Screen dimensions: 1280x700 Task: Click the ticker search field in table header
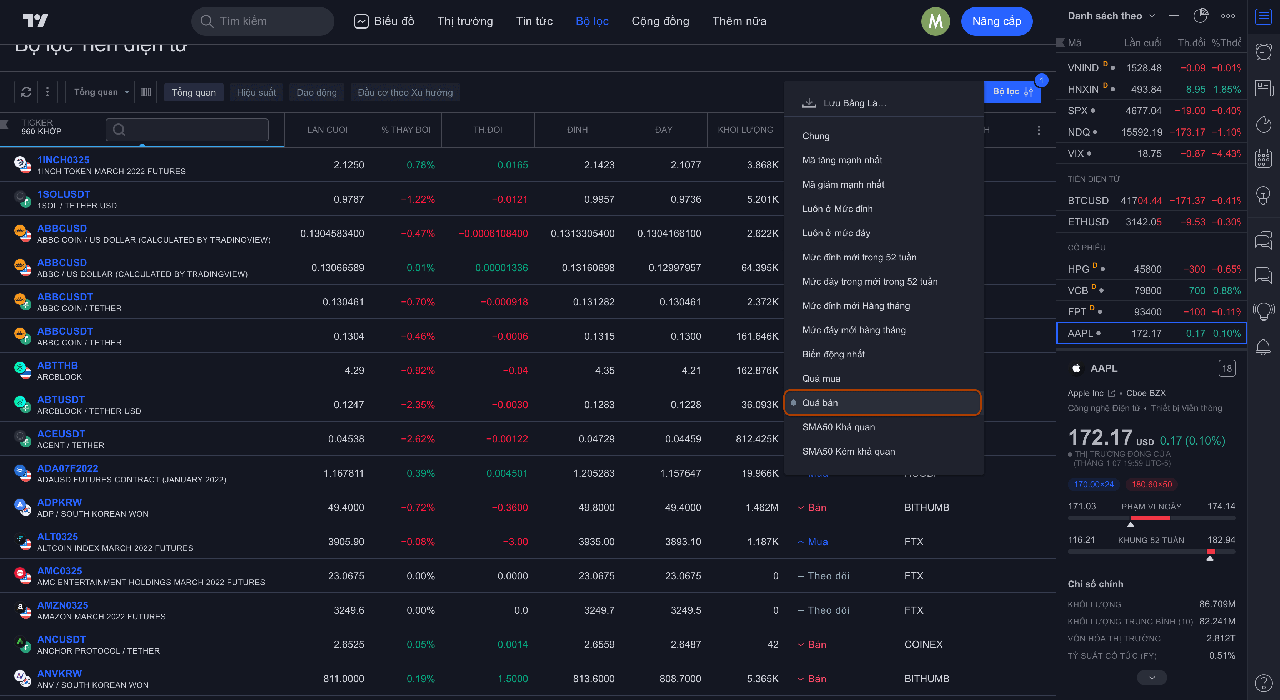(188, 129)
